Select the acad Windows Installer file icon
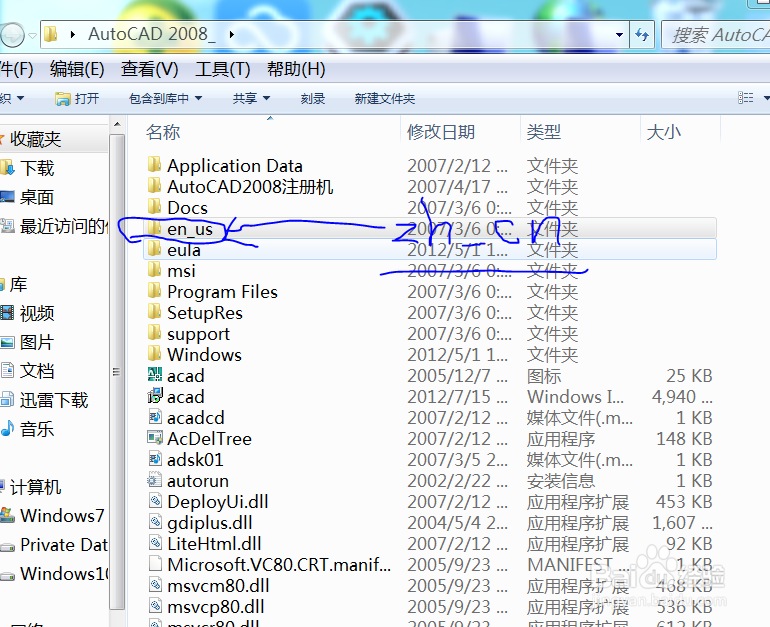This screenshot has width=770, height=627. (155, 396)
